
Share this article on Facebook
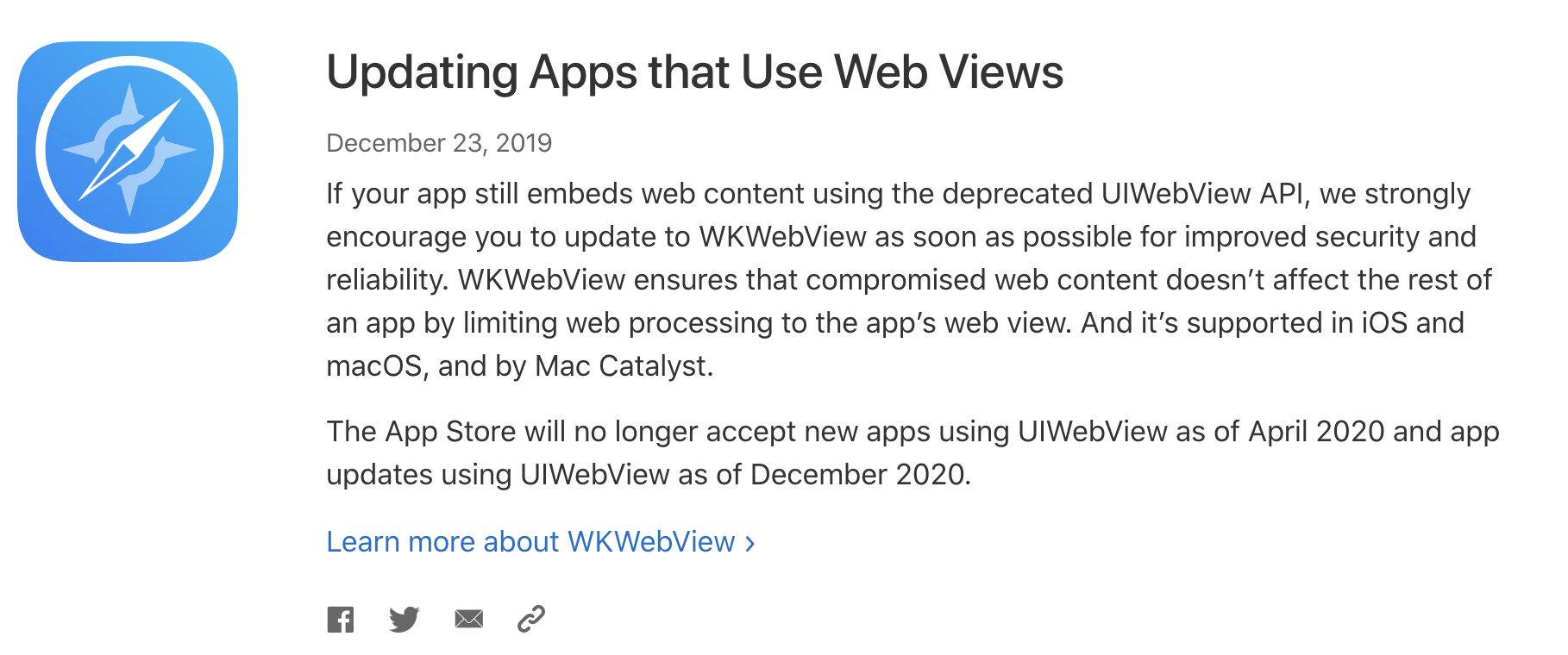pyautogui.click(x=341, y=619)
